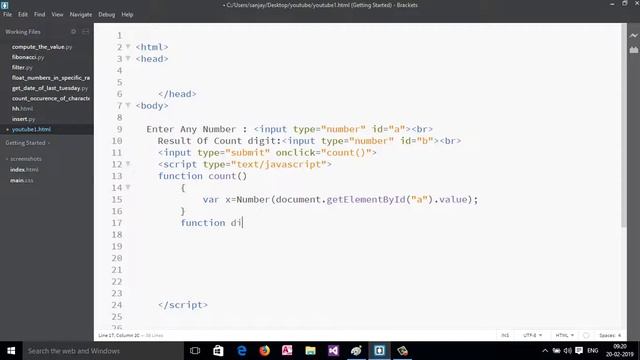Viewport: 640px width, 360px height.
Task: Click the editor vertical scrollbar
Action: tap(624, 125)
